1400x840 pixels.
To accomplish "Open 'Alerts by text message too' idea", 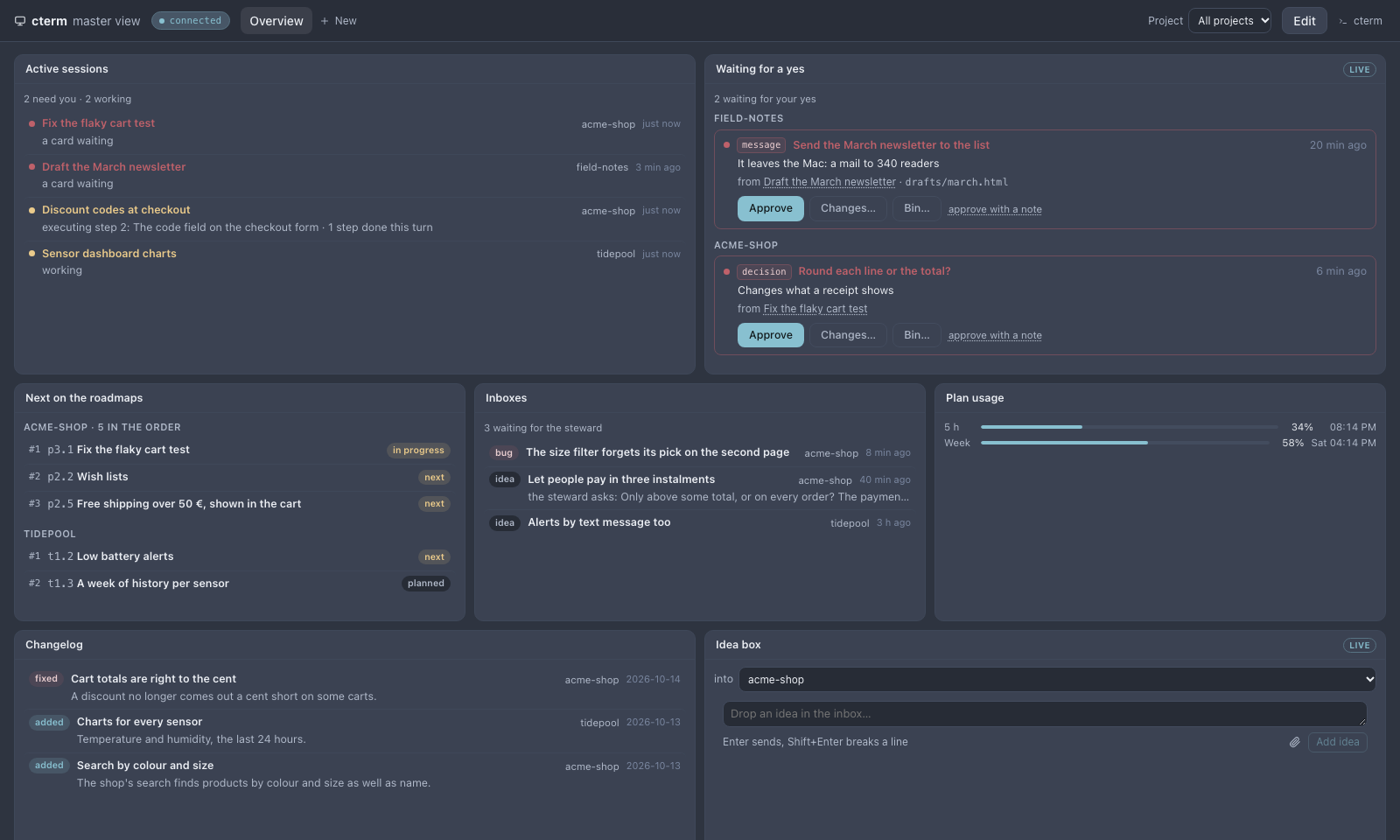I will pos(700,522).
